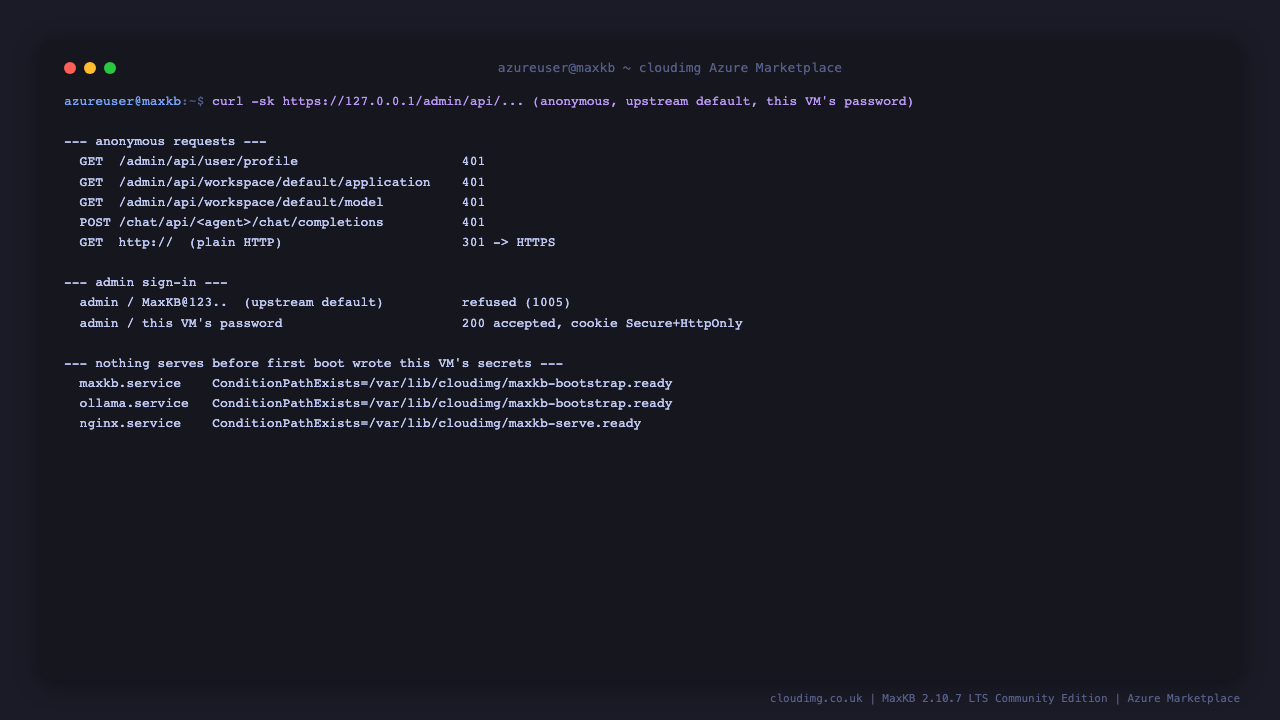Image resolution: width=1280 pixels, height=720 pixels.
Task: Select the anonymous requests section header
Action: pos(165,142)
